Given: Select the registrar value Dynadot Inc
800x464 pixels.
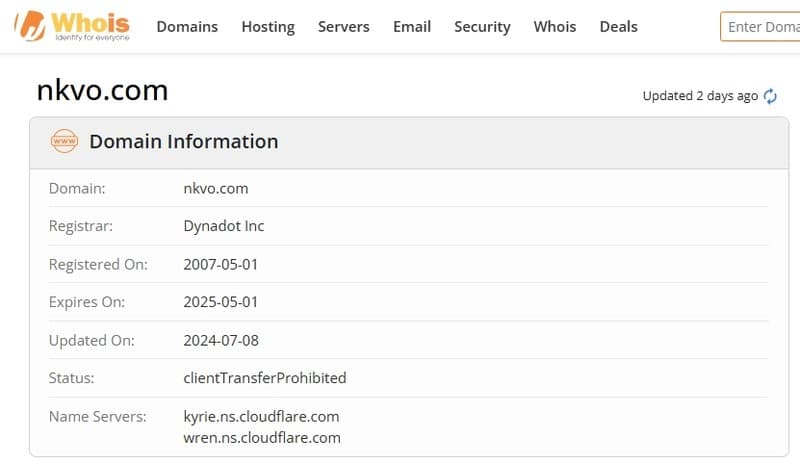Looking at the screenshot, I should click(224, 226).
